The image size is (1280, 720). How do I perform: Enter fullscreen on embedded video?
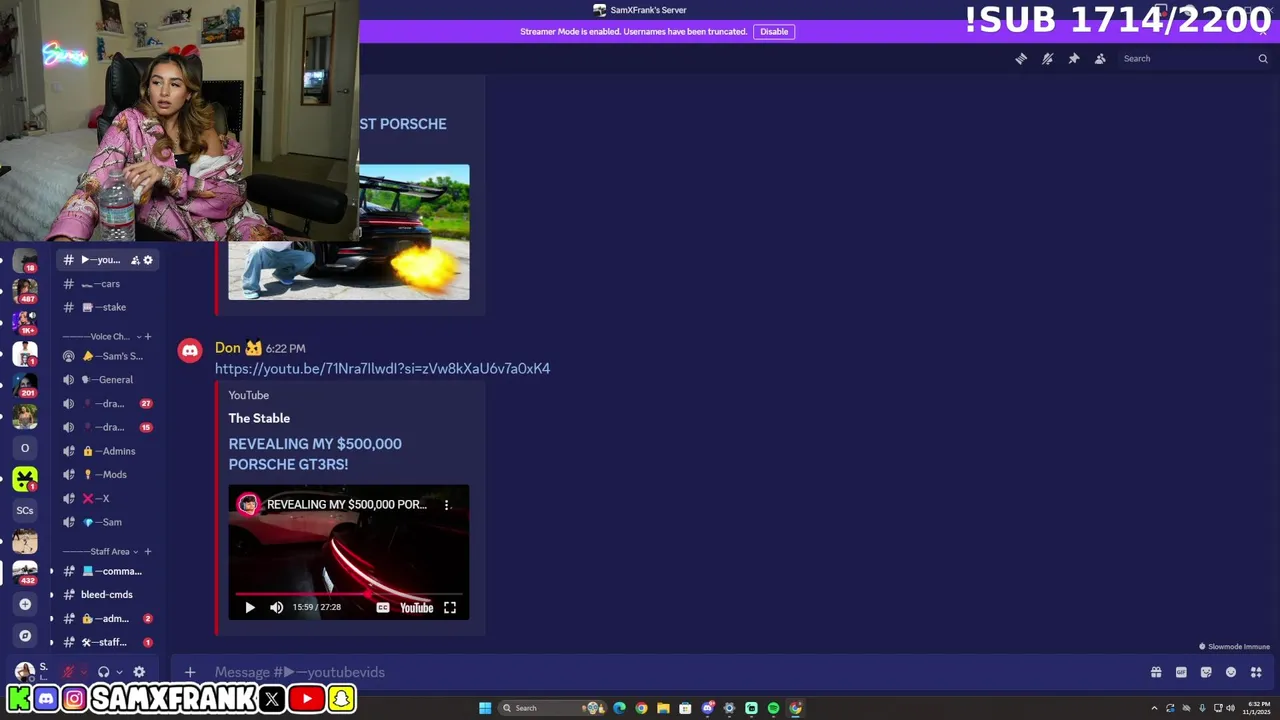450,607
